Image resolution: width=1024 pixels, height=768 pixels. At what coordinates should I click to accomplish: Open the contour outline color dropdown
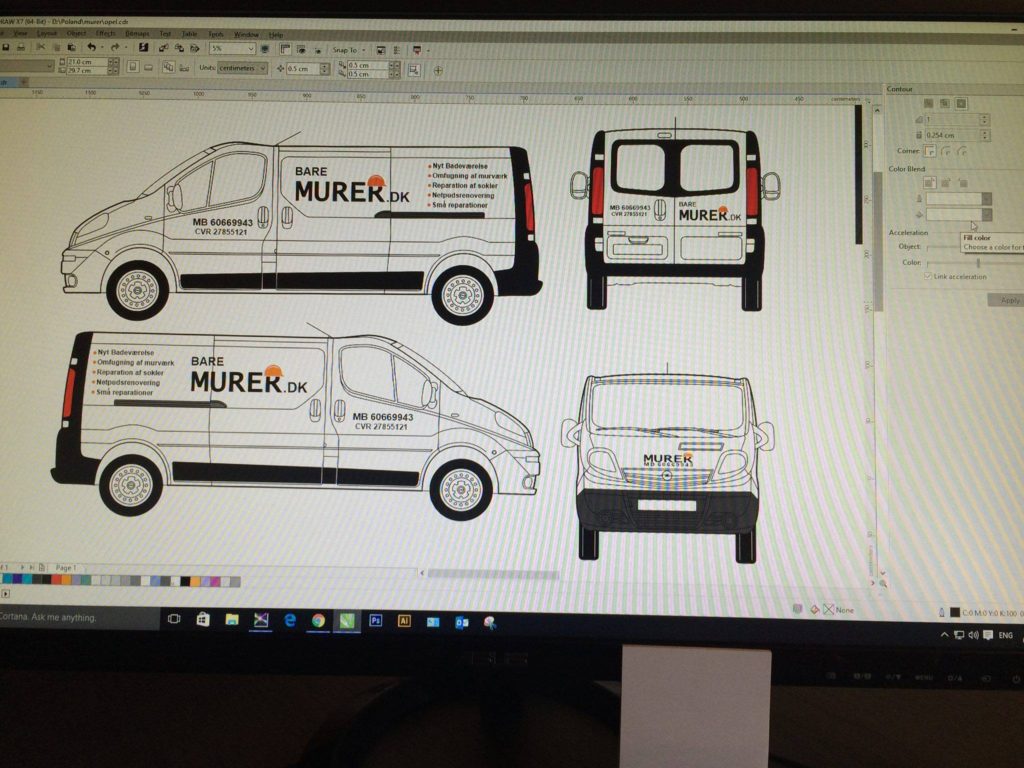986,199
